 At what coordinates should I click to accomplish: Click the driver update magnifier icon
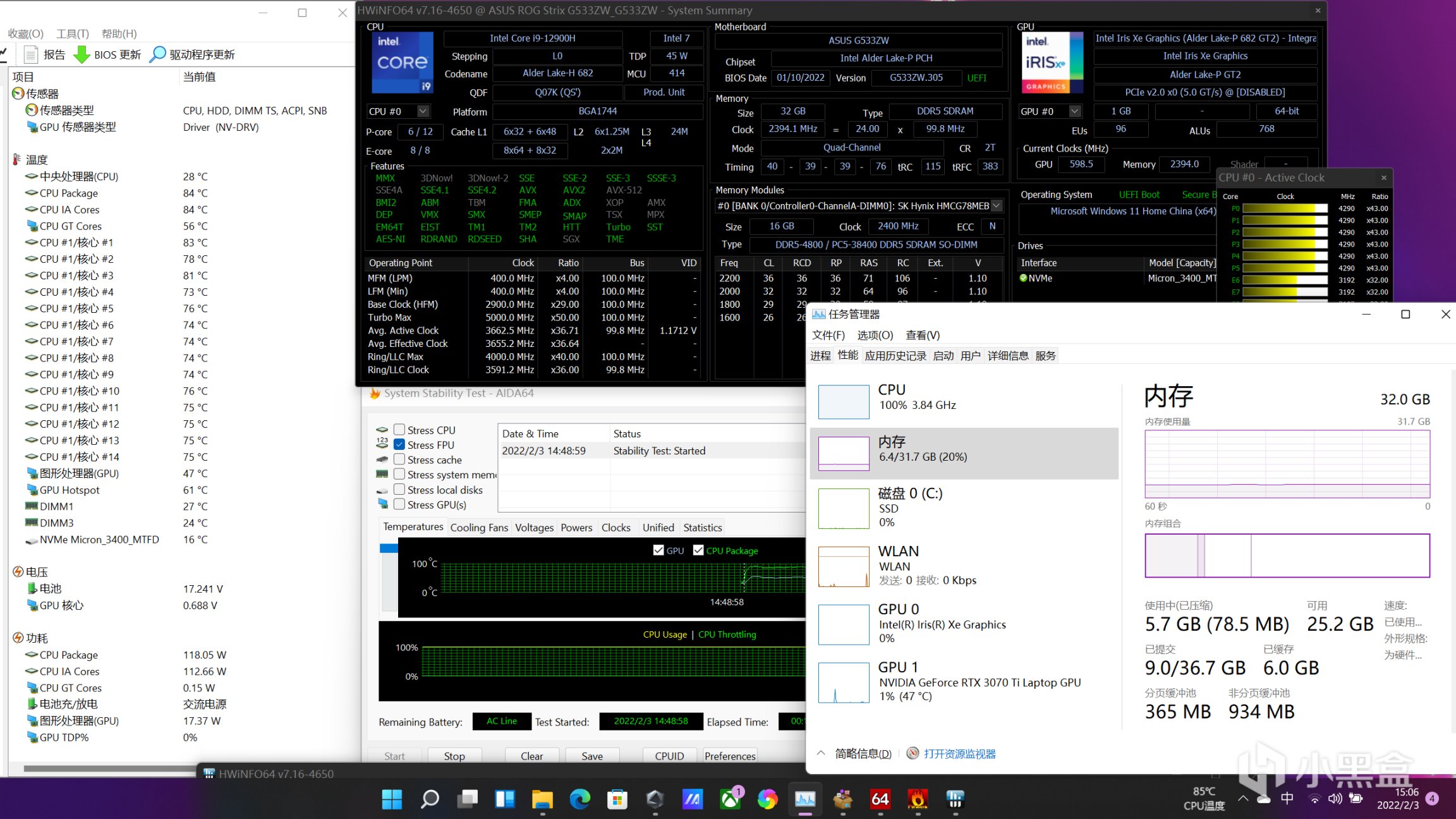click(x=157, y=54)
